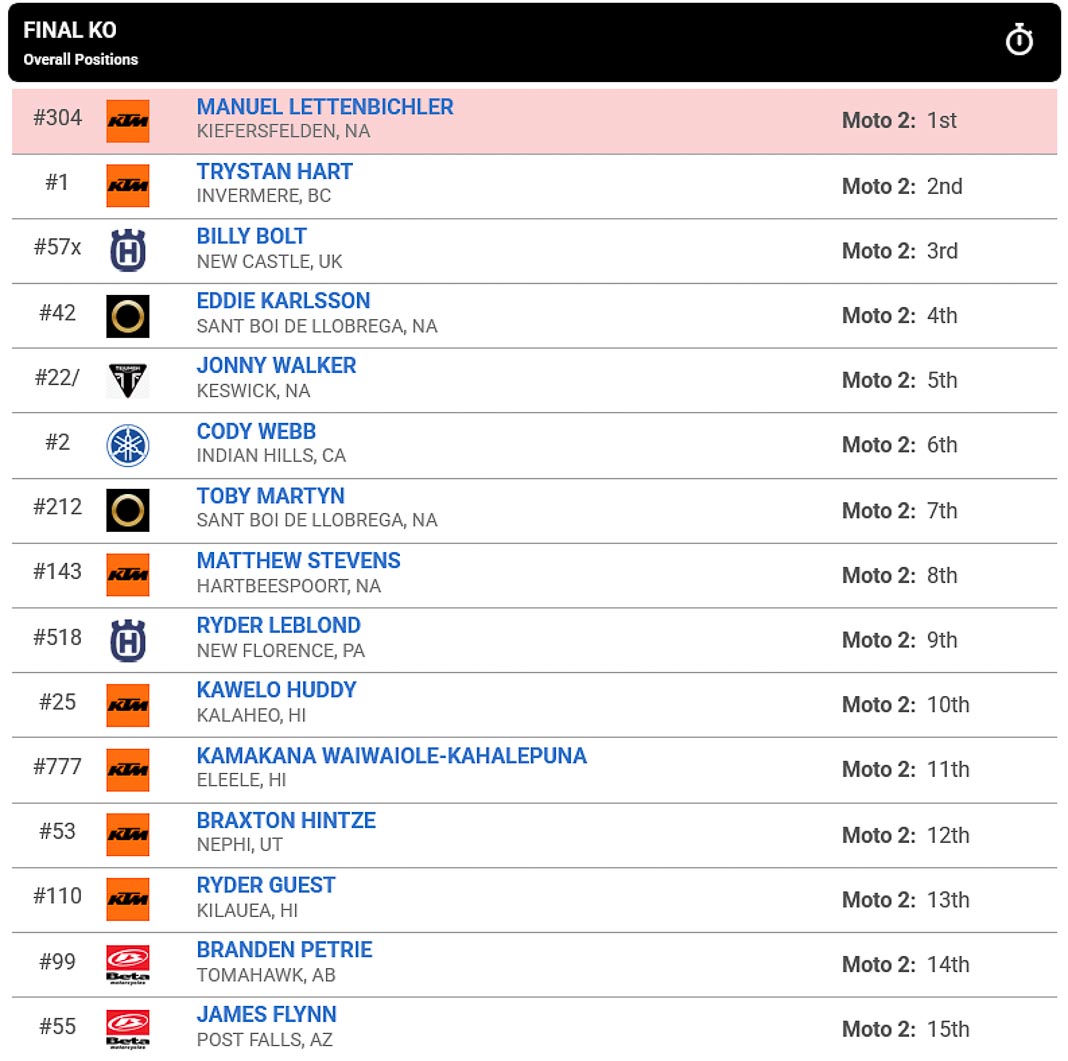Screen dimensions: 1068x1061
Task: Open Braxton Hintze rider profile
Action: pyautogui.click(x=286, y=820)
